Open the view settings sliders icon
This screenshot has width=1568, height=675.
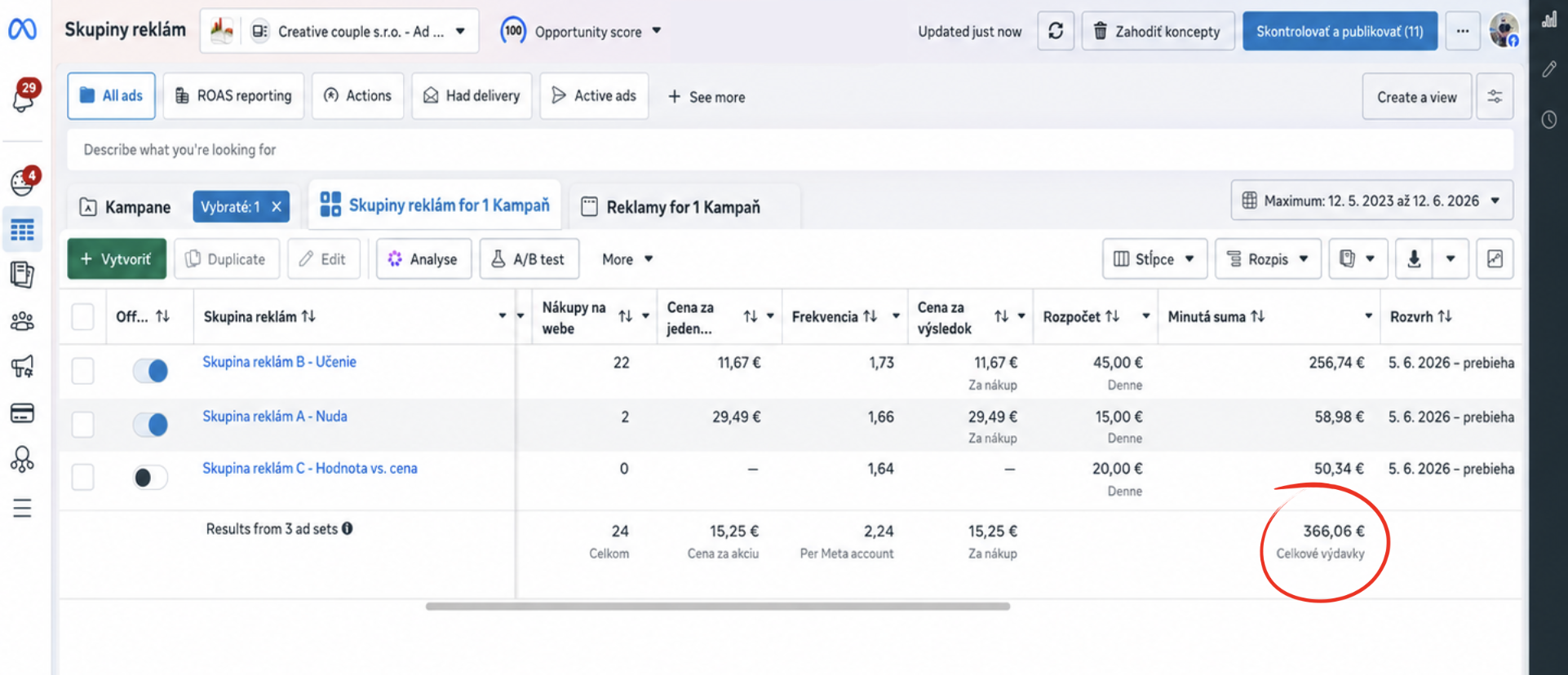(1495, 96)
